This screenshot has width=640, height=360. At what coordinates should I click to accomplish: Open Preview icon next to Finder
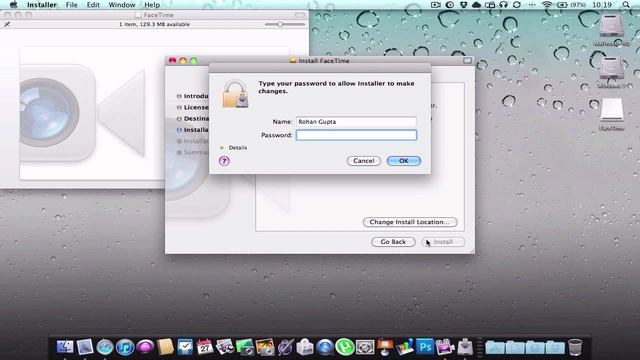click(x=85, y=347)
